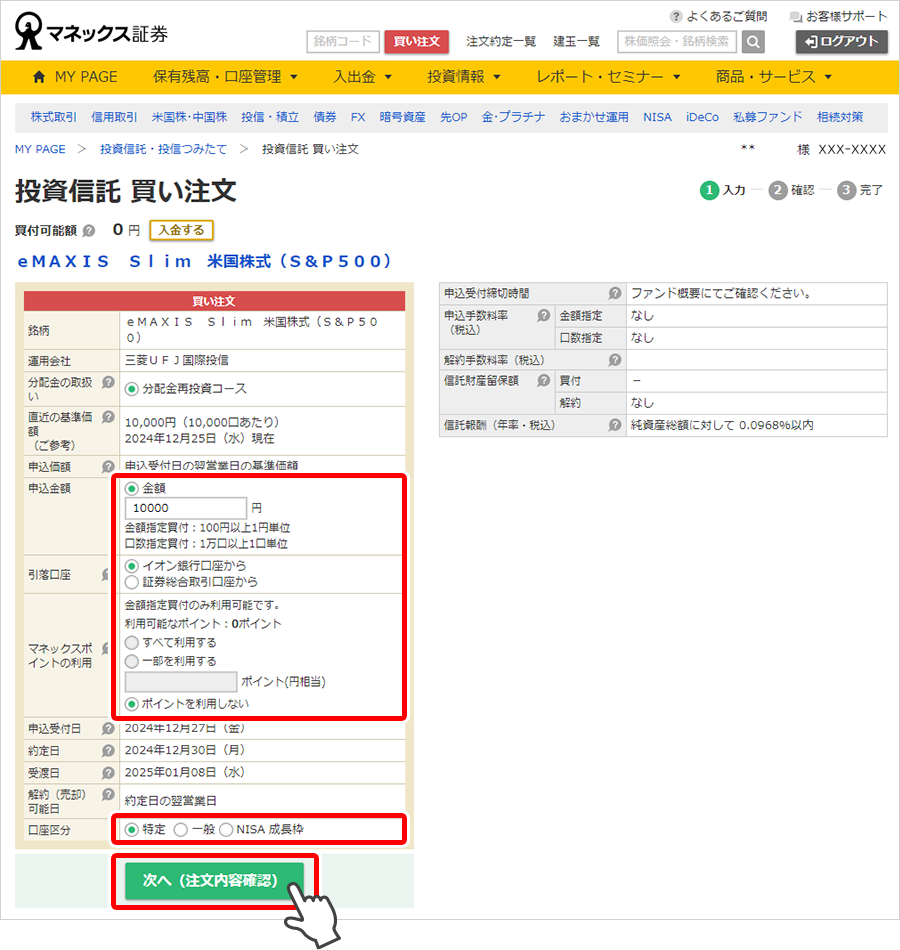Select NISA 成長枠 account type
Viewport: 900px width, 950px height.
(x=226, y=830)
